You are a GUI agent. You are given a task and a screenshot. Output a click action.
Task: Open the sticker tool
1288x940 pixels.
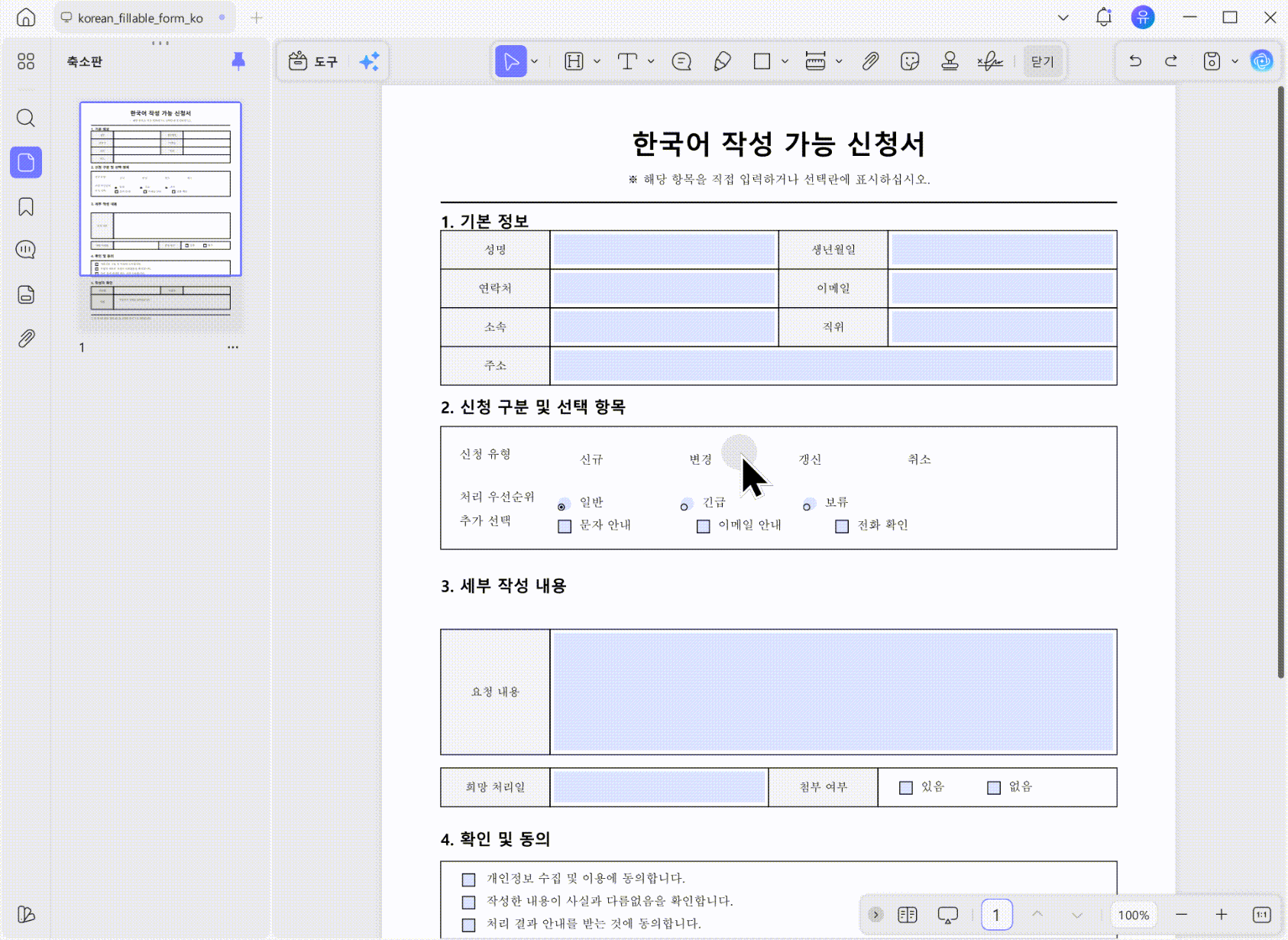(x=910, y=61)
